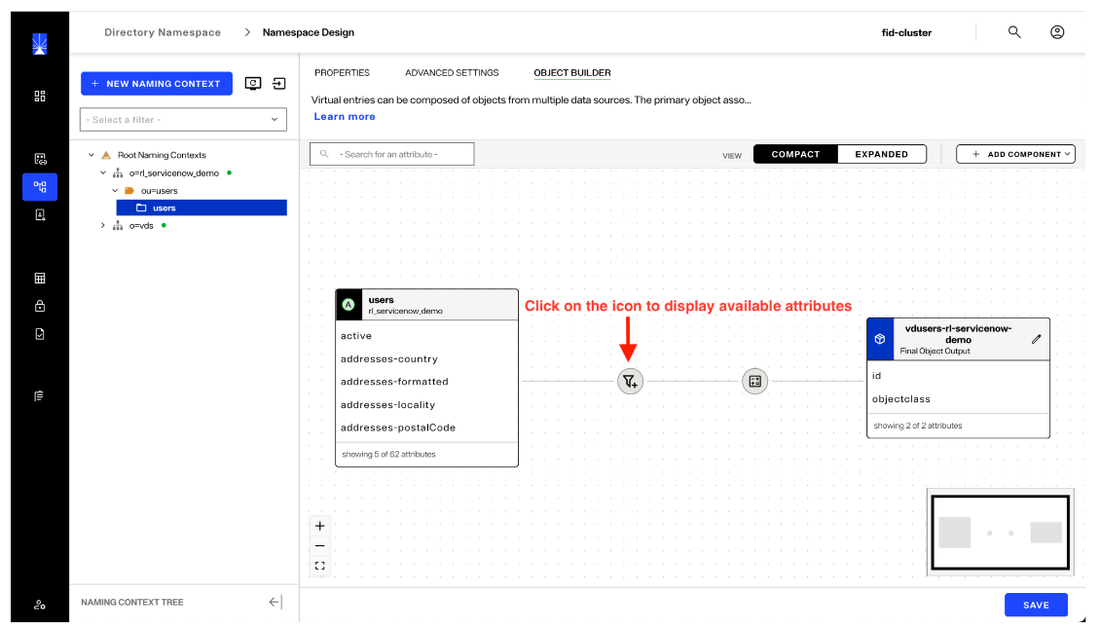Zoom in the canvas with plus button

[x=320, y=526]
